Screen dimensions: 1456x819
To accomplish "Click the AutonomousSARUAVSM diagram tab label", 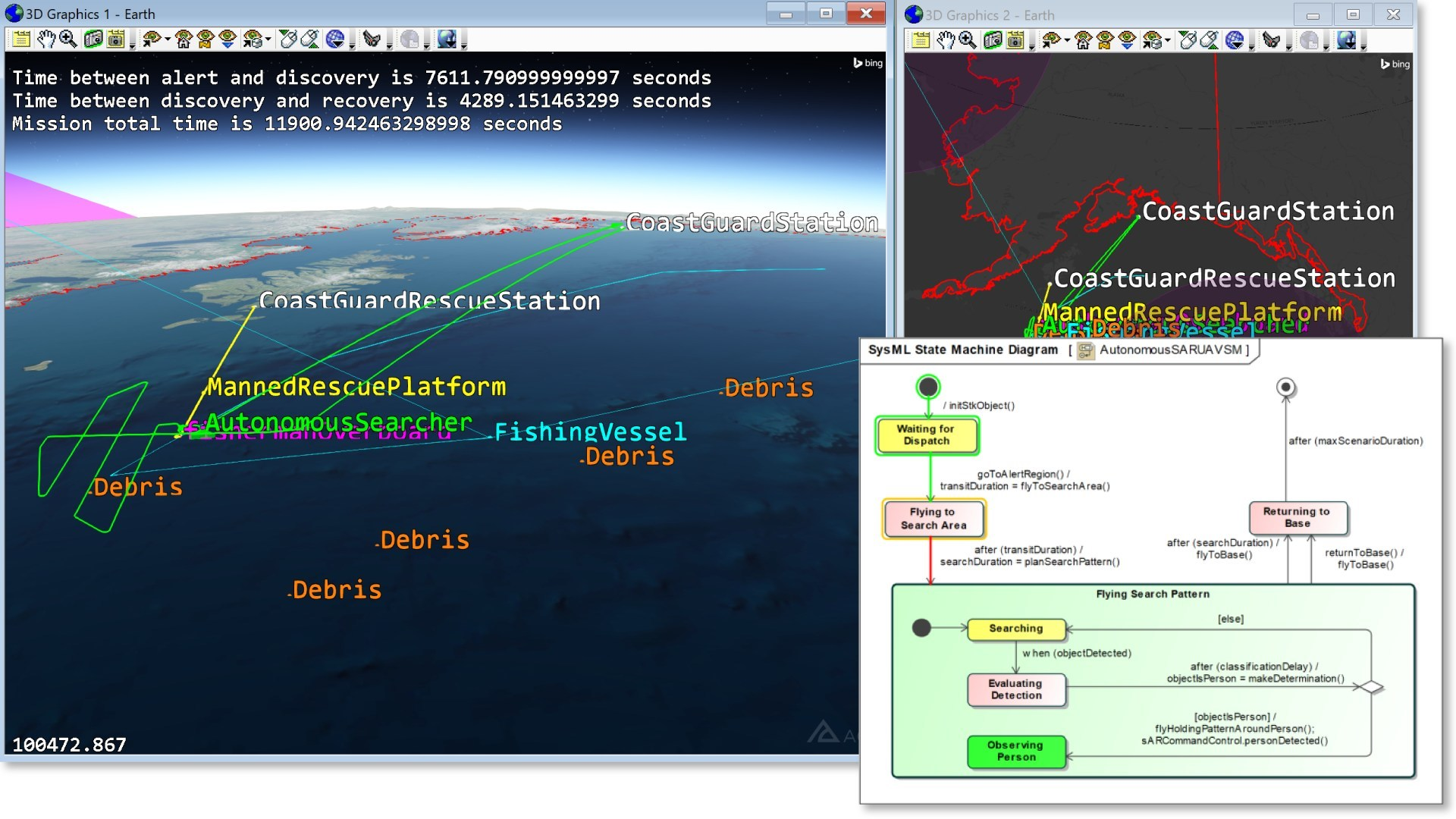I will [1169, 350].
